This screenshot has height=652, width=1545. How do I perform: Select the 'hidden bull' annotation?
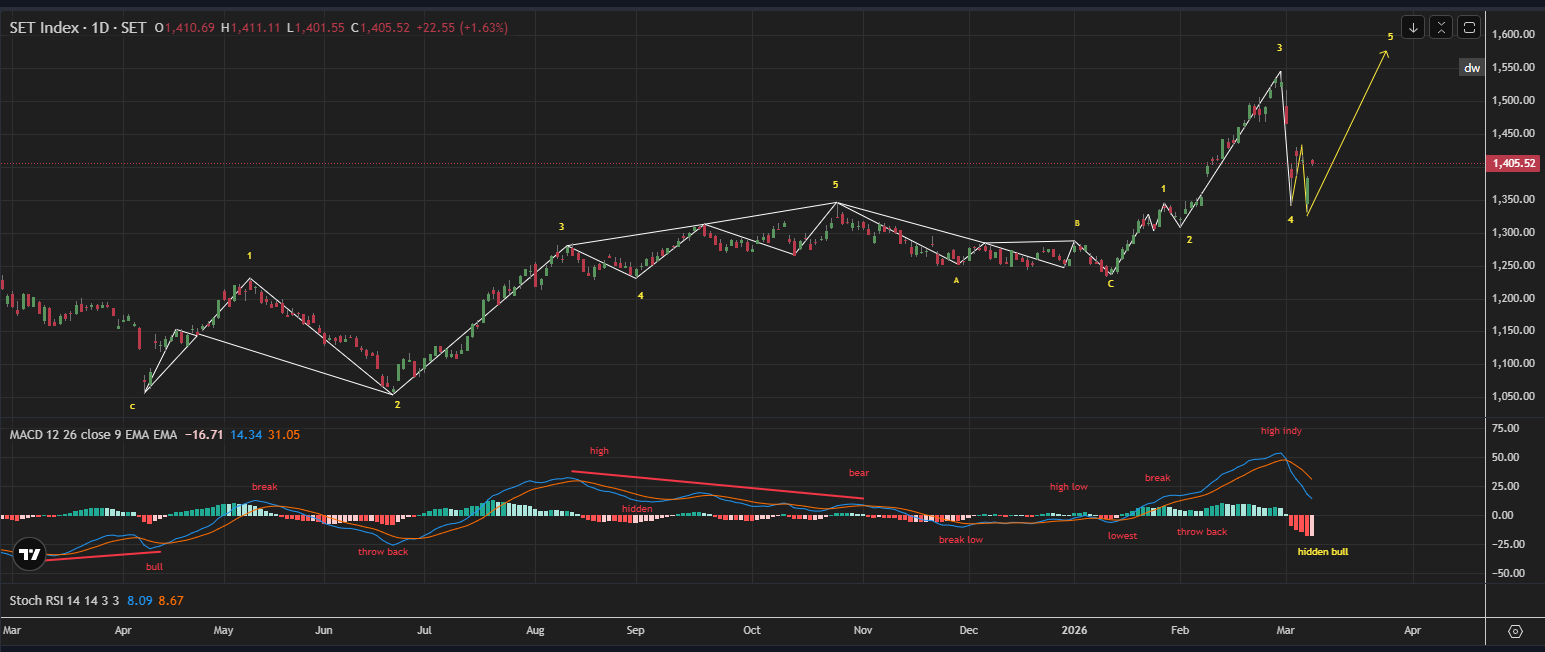[1323, 551]
